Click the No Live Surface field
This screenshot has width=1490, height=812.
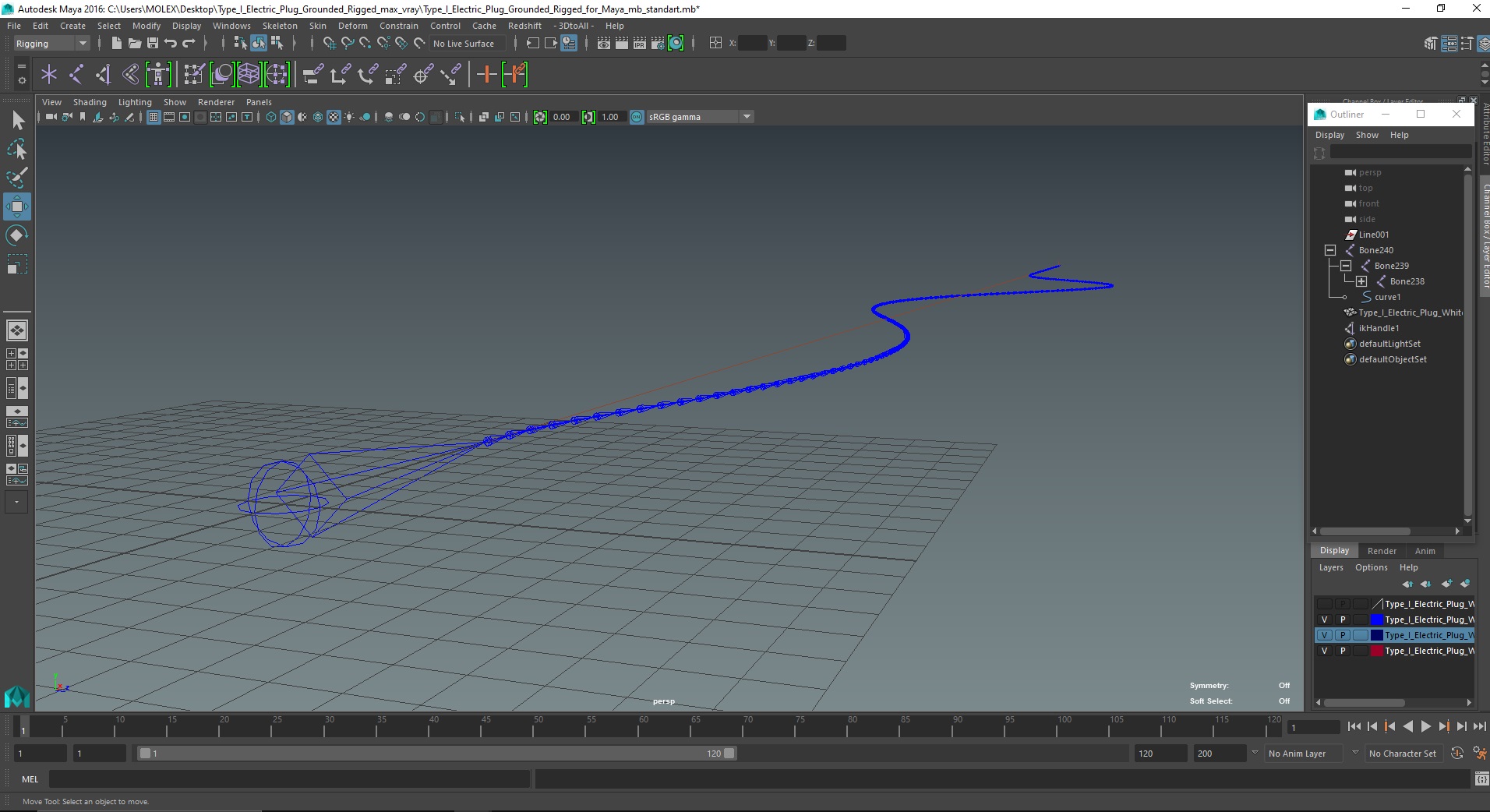coord(468,44)
